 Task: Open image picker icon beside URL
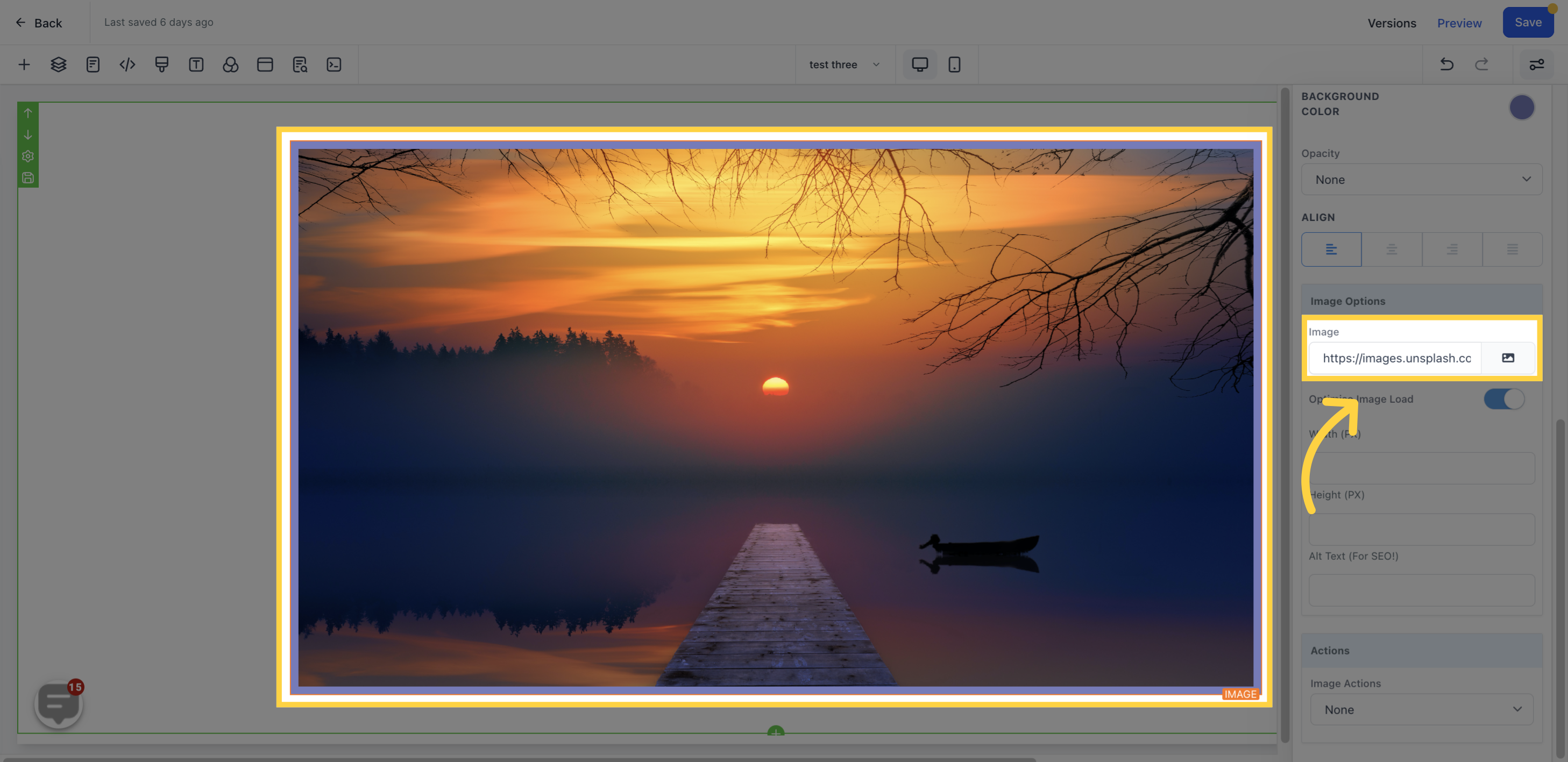pos(1508,358)
